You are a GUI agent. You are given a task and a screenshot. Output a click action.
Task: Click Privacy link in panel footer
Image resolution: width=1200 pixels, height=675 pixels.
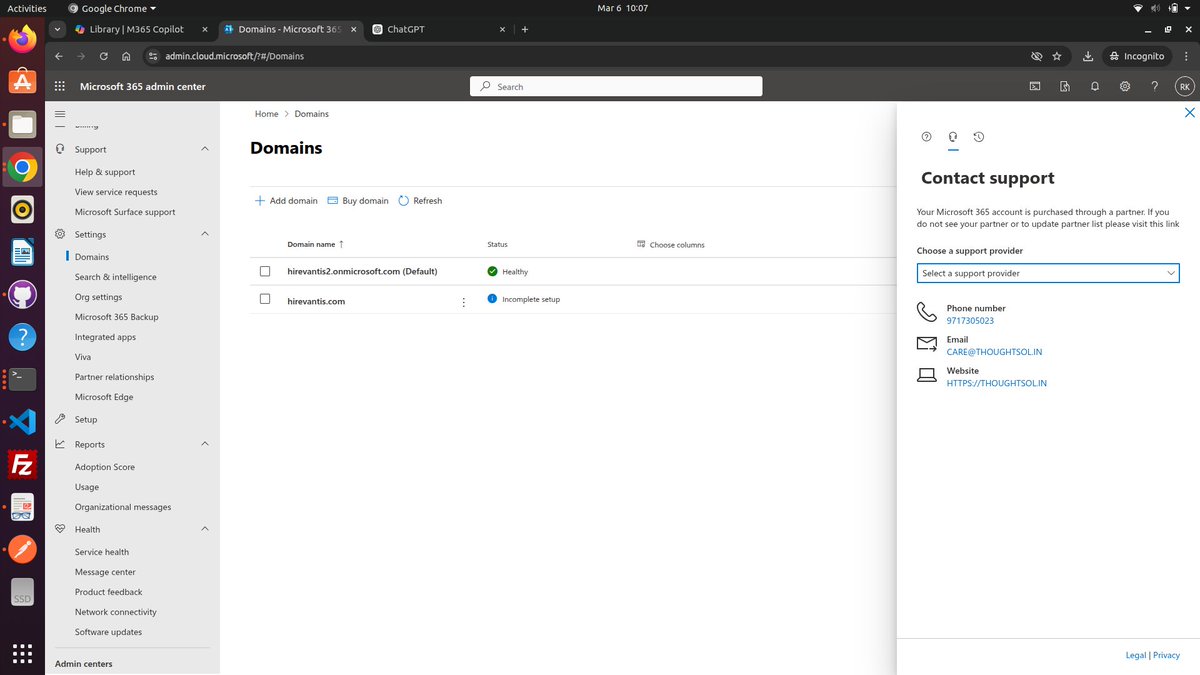coord(1166,655)
